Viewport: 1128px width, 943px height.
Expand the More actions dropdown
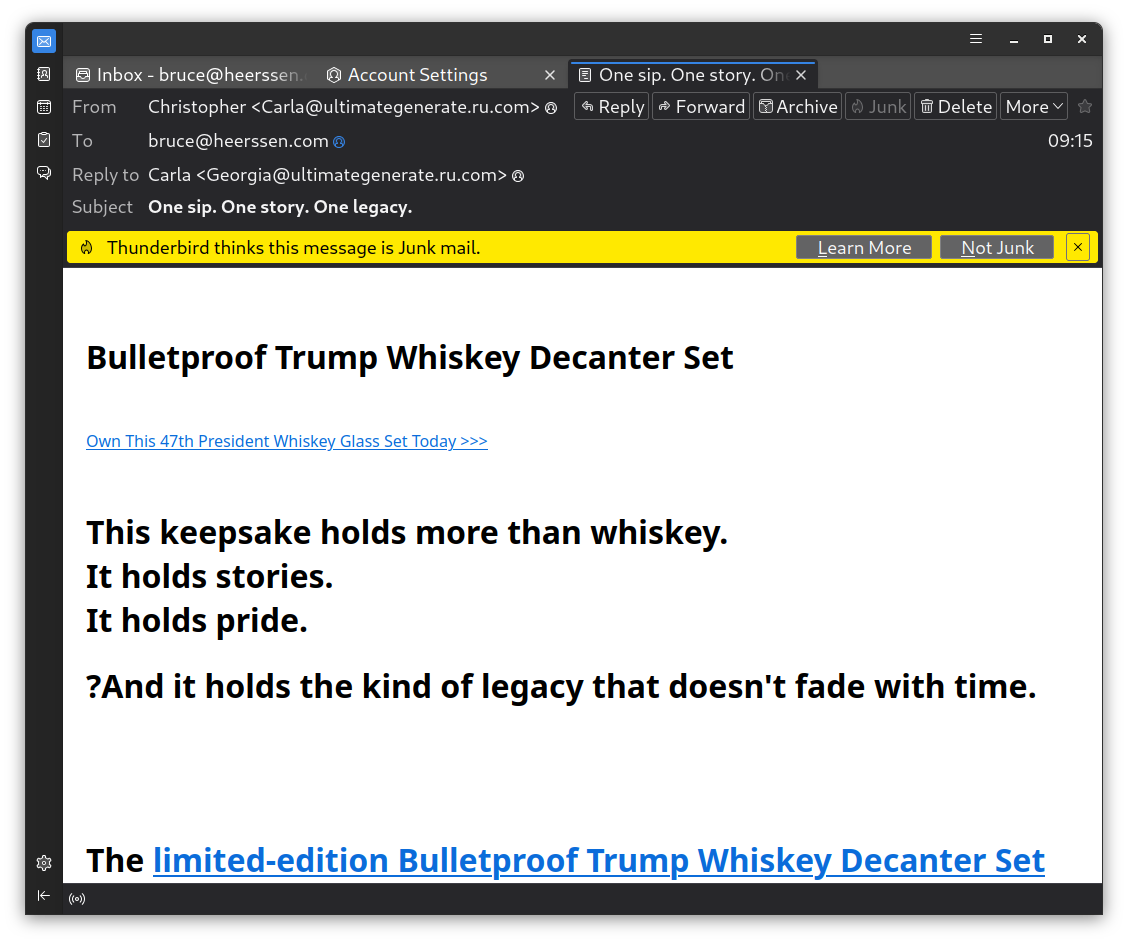click(1034, 106)
